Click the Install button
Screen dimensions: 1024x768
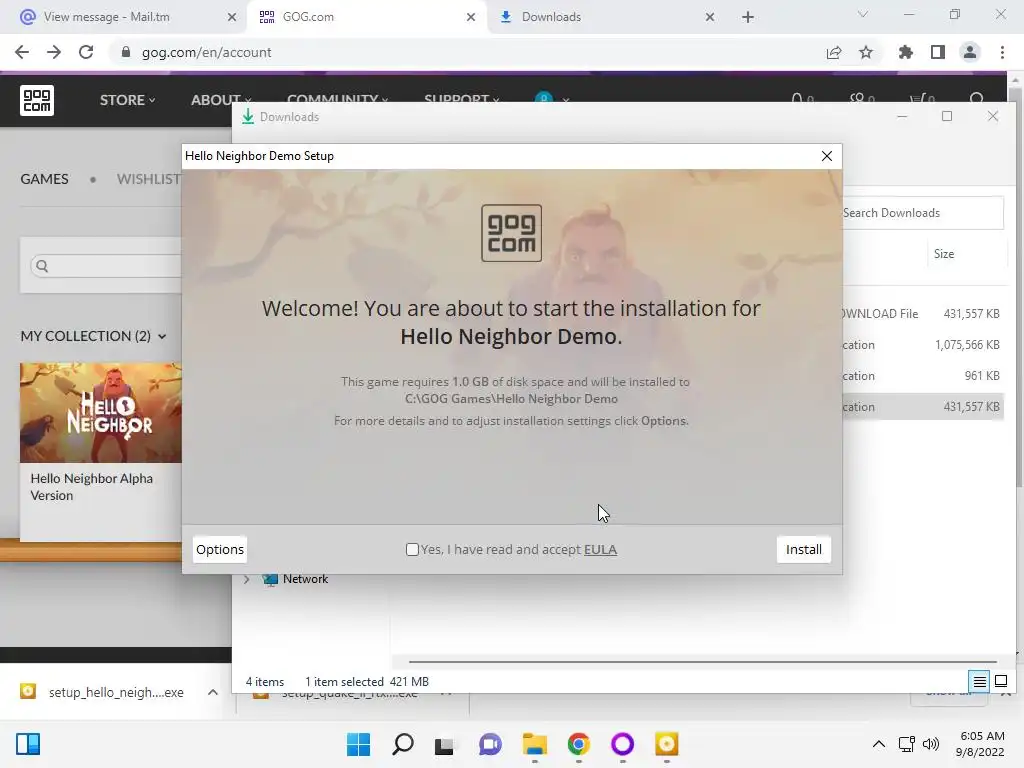click(x=804, y=550)
